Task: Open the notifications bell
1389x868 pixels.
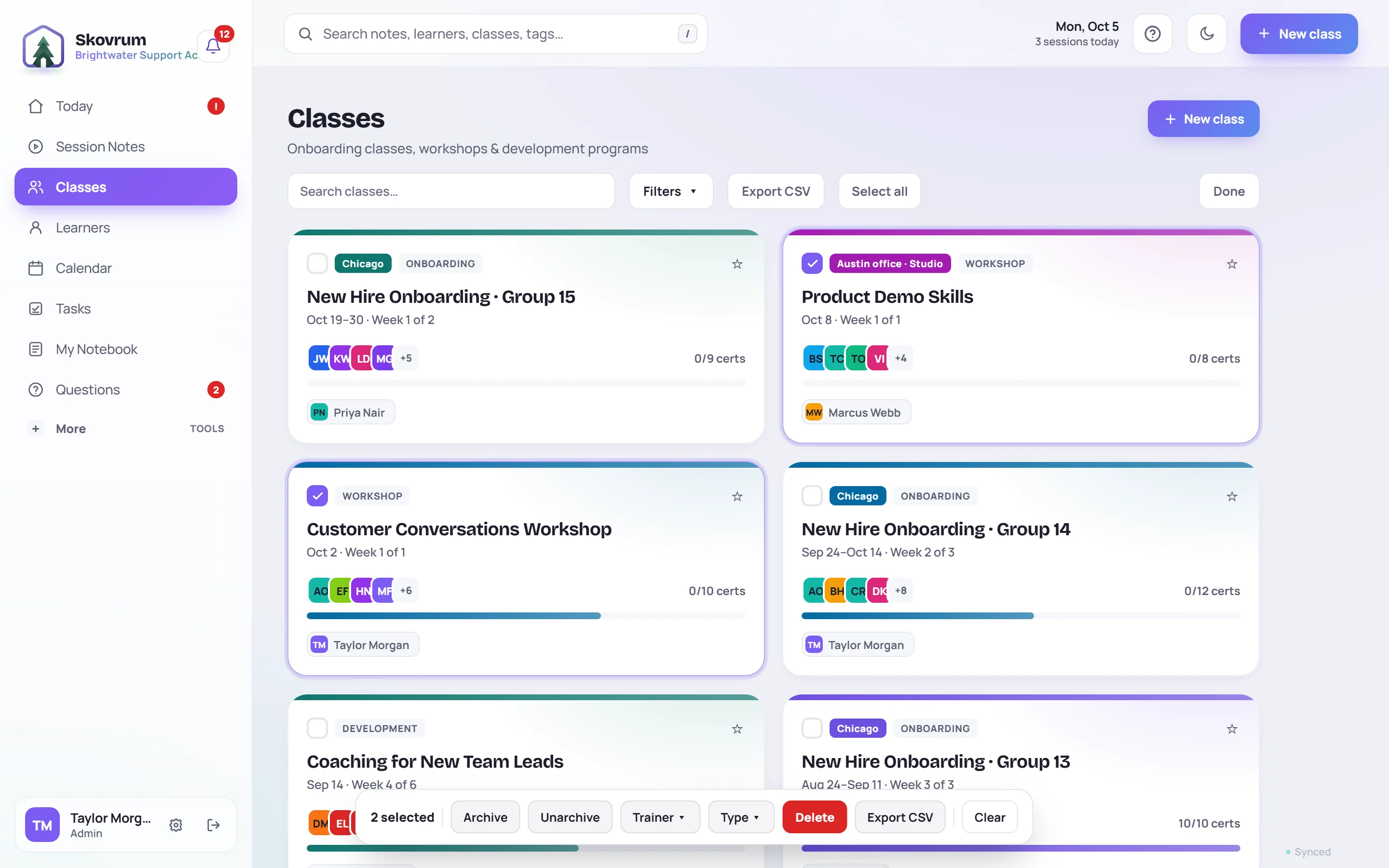Action: click(213, 46)
